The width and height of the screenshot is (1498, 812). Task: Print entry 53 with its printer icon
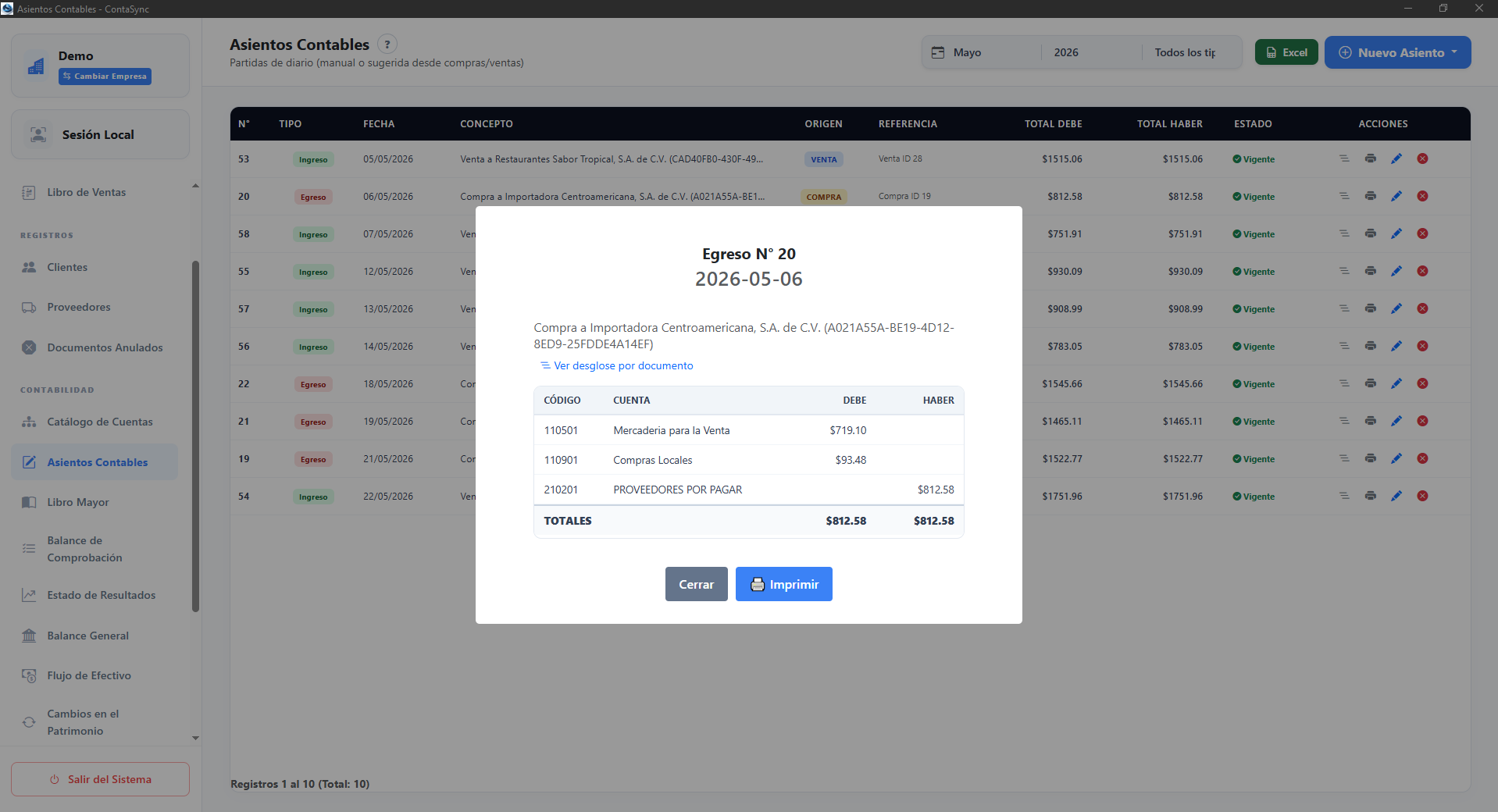(x=1371, y=158)
